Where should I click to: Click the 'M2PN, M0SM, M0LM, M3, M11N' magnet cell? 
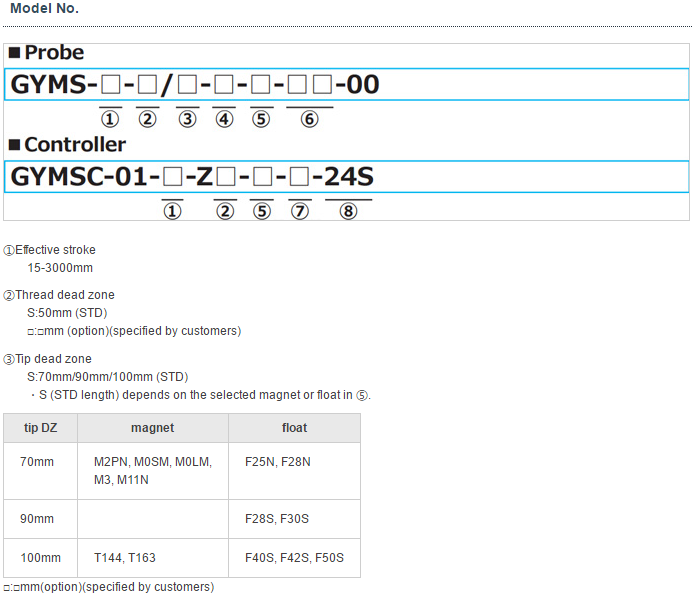click(153, 471)
